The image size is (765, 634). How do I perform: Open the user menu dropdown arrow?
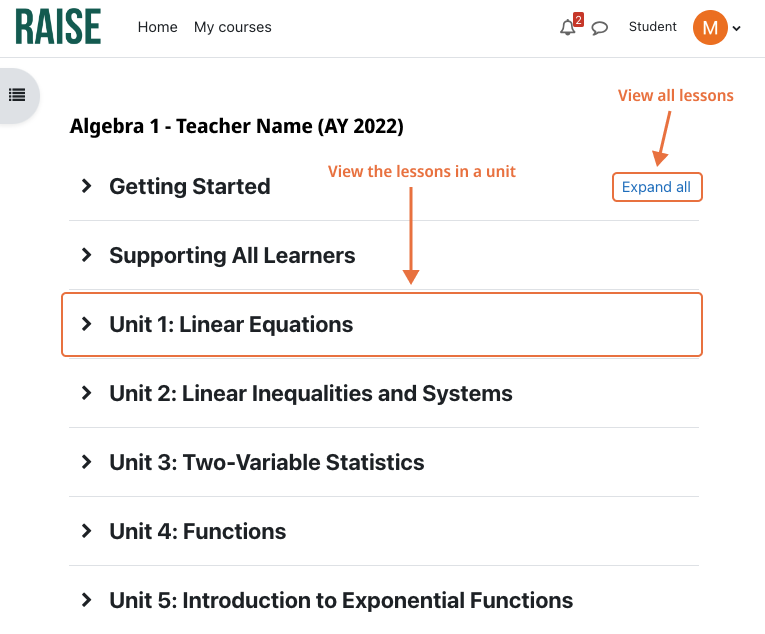click(x=737, y=29)
